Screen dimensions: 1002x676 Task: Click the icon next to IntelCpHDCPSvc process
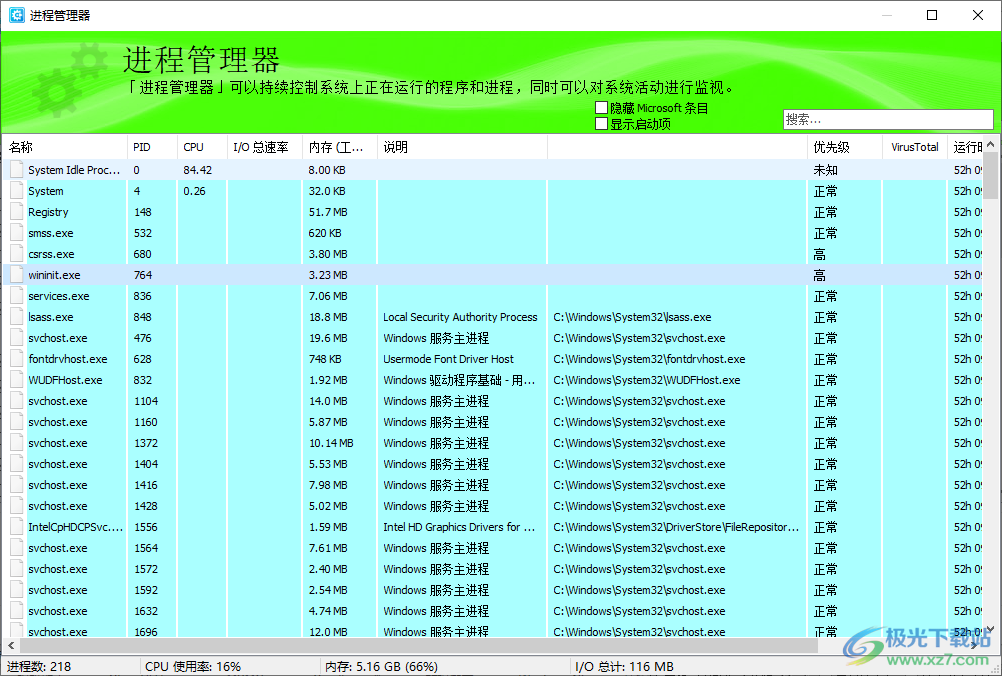(17, 527)
